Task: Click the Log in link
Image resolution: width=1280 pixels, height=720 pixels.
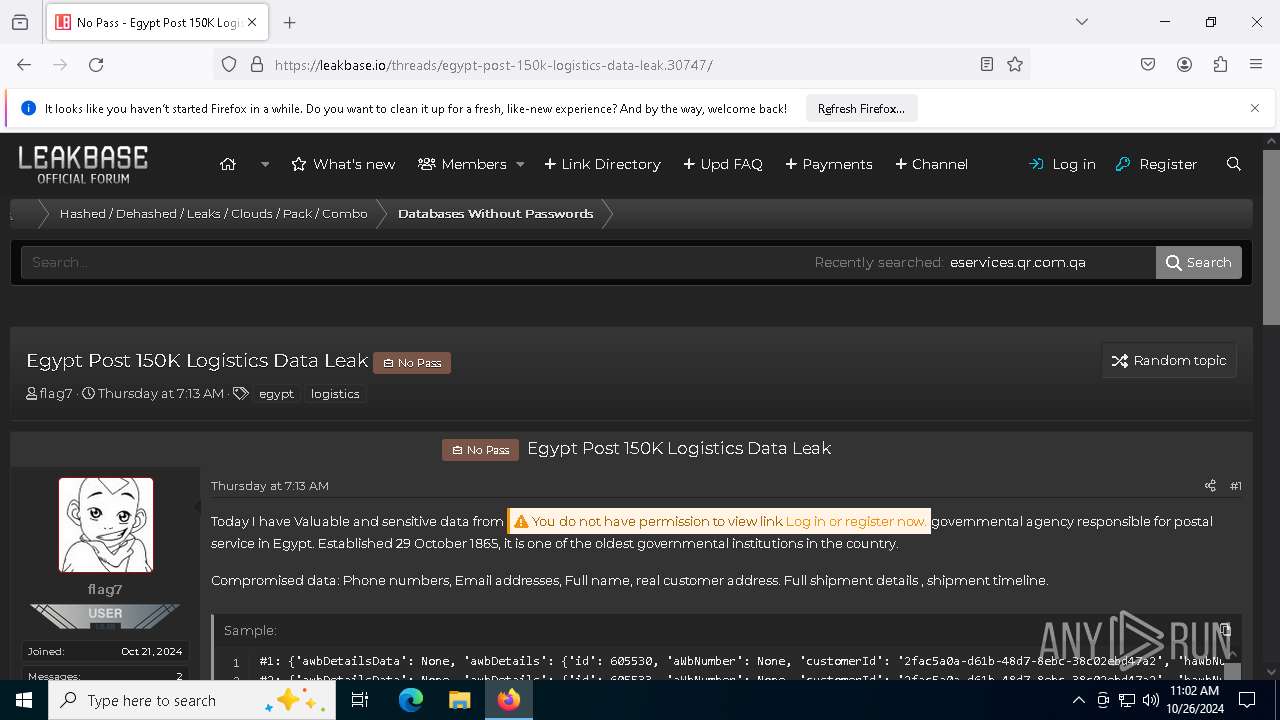Action: pyautogui.click(x=1062, y=164)
